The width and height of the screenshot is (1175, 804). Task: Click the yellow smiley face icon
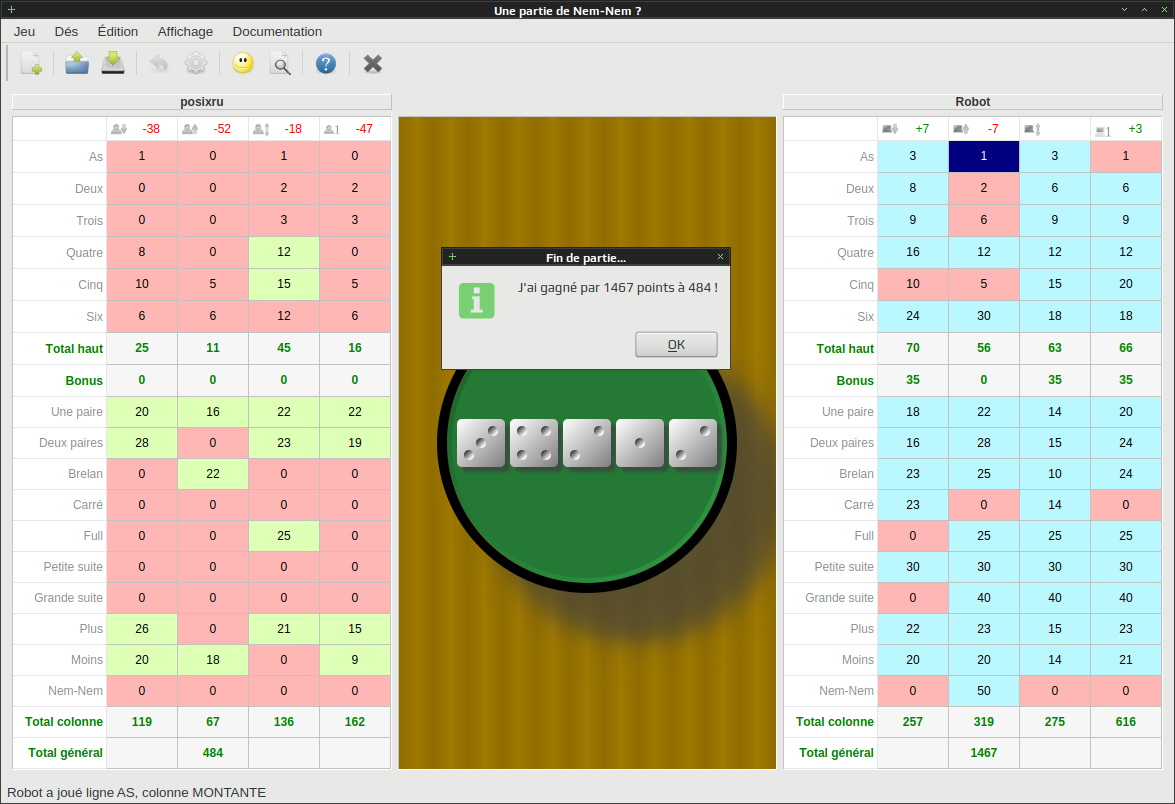(x=243, y=63)
